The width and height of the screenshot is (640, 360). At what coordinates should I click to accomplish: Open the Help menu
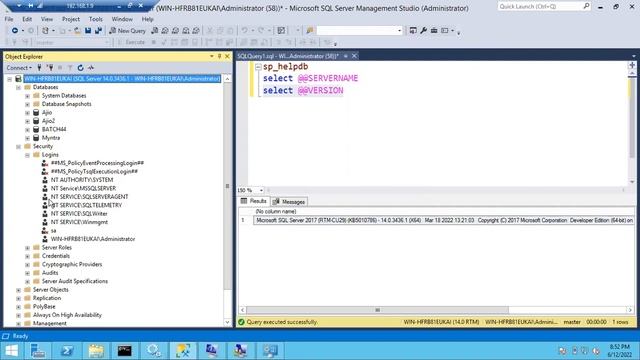[x=147, y=19]
